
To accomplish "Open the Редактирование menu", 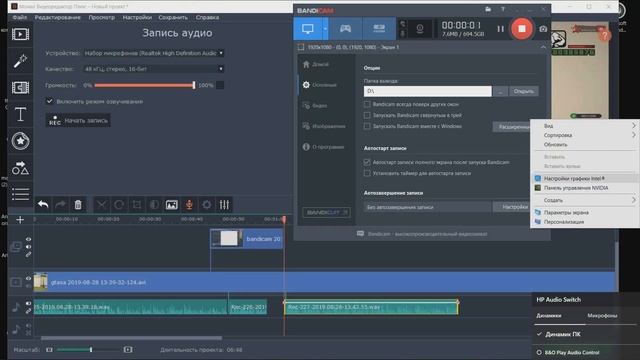I will click(x=58, y=18).
